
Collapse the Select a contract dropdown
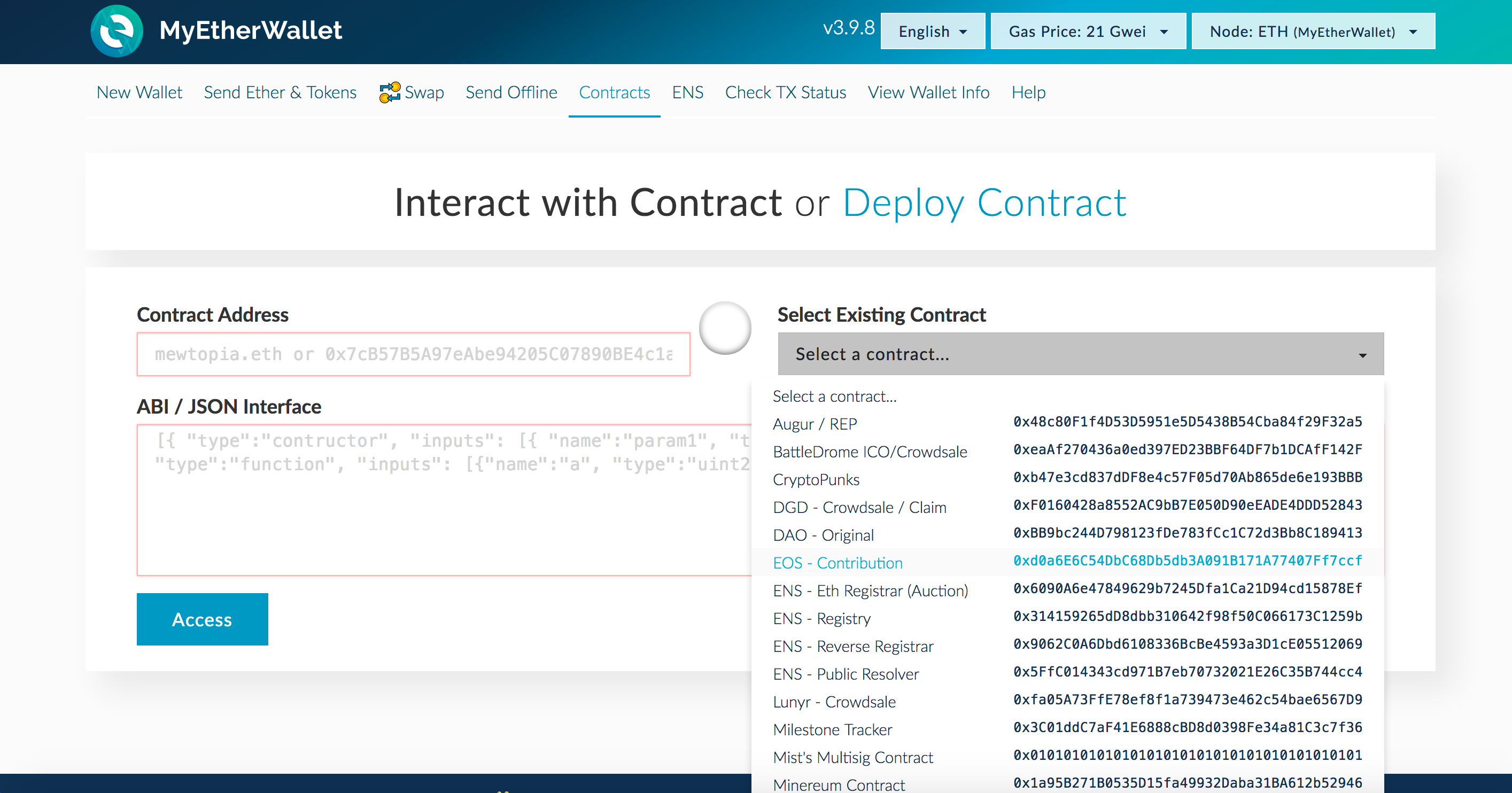[x=1081, y=354]
